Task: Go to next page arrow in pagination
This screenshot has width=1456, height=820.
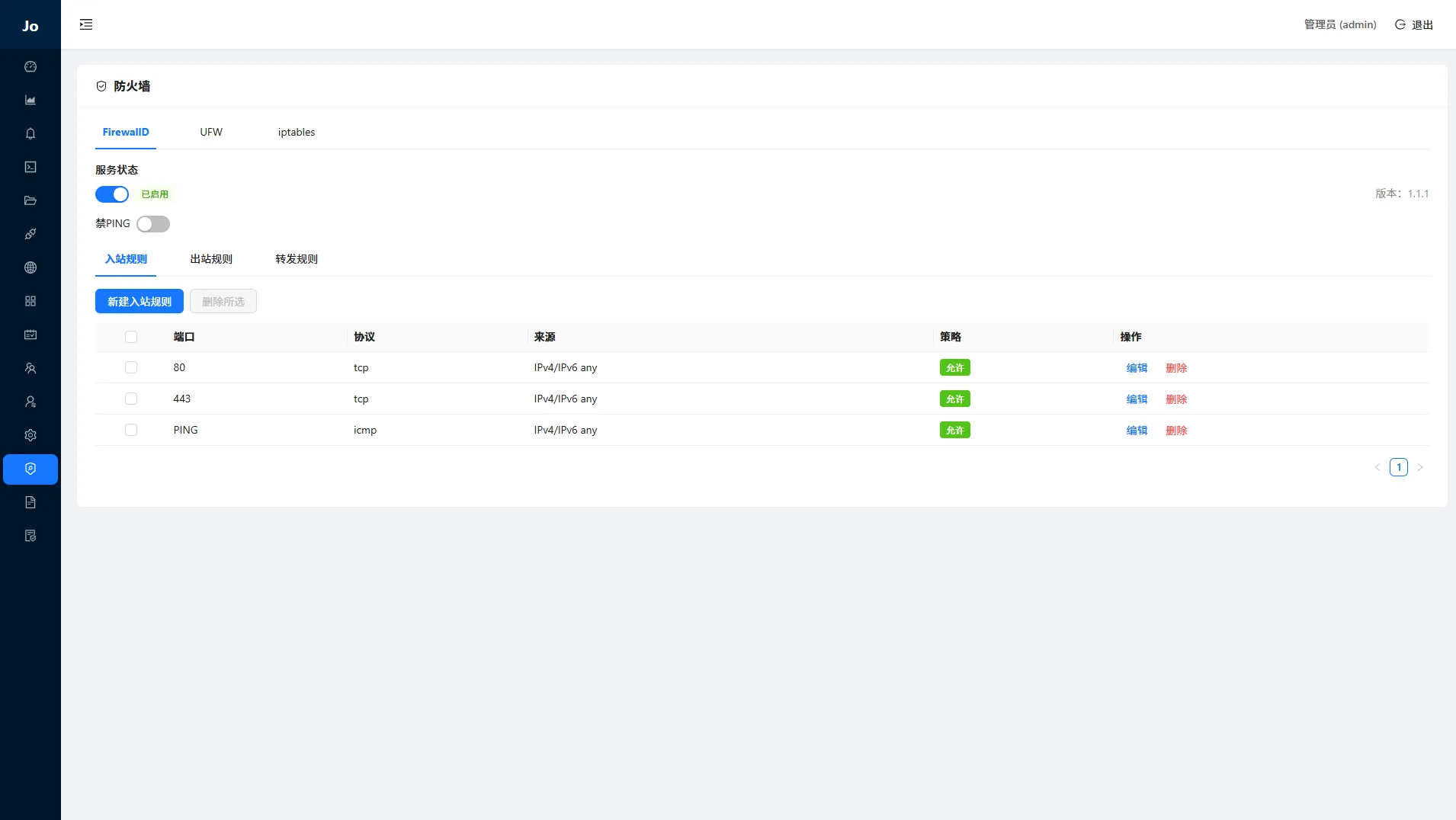Action: 1420,467
